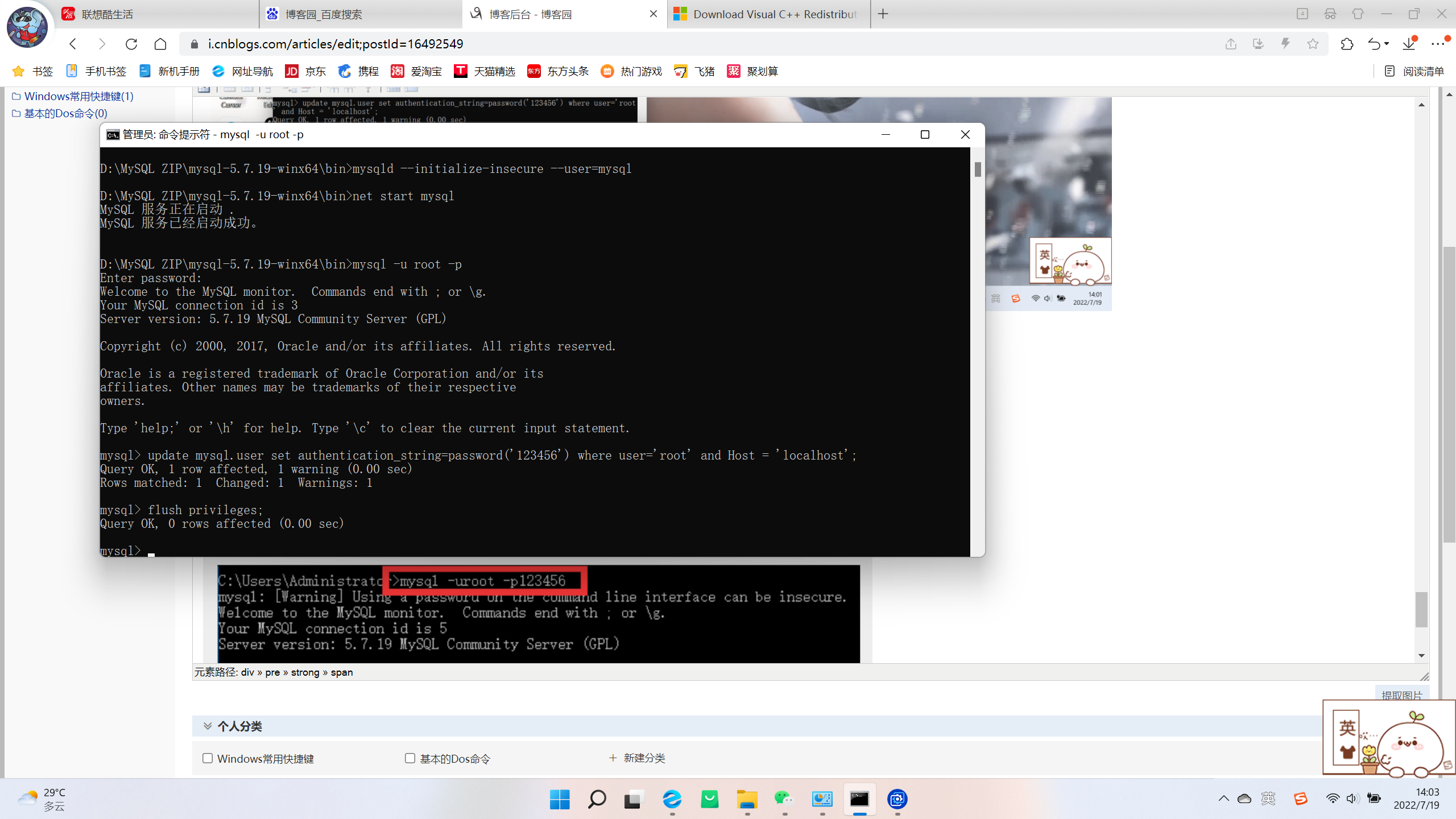Click the bookmark star icon in address bar
The width and height of the screenshot is (1456, 819).
1313,44
